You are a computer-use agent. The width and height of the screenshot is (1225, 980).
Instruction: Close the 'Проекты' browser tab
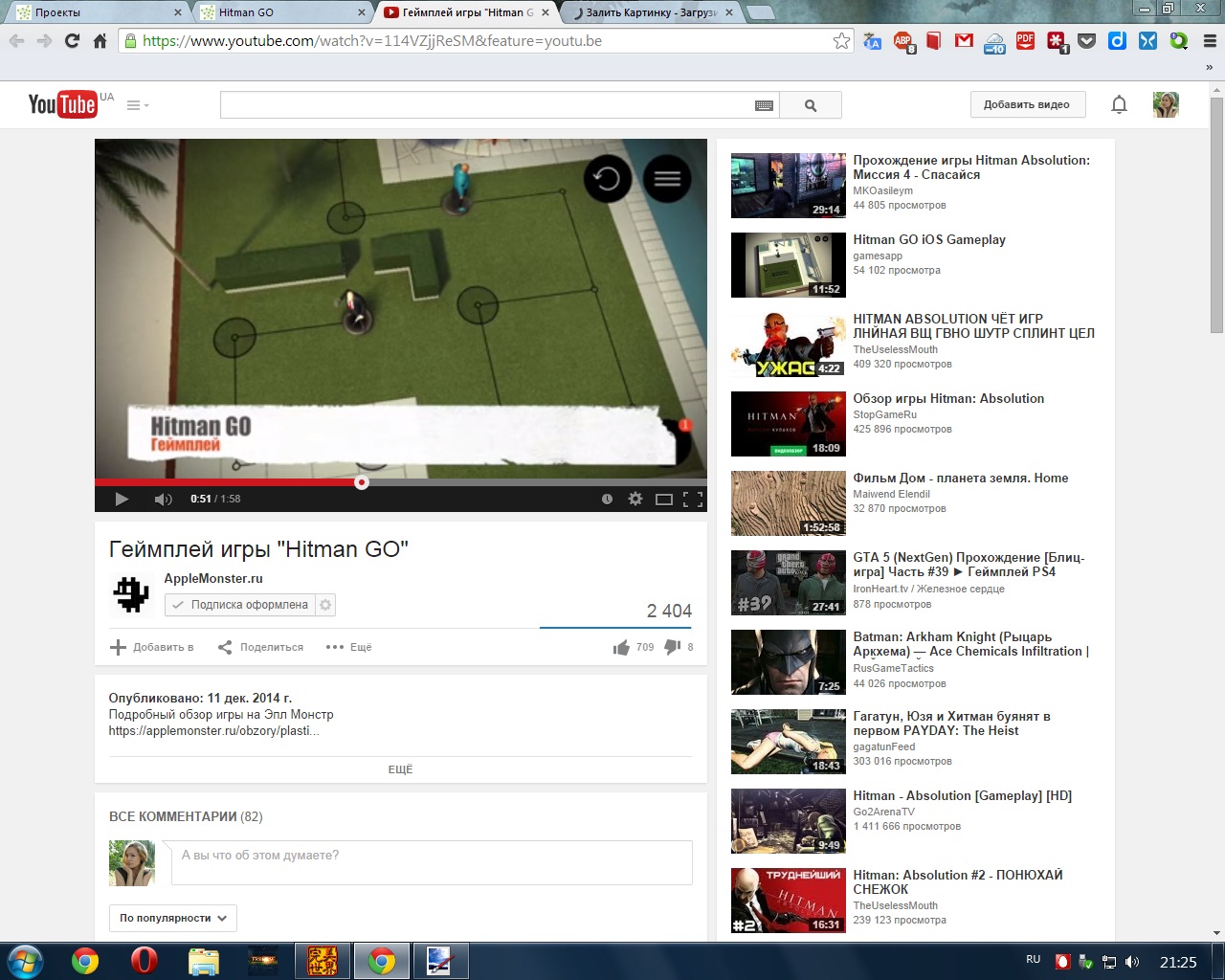(x=178, y=12)
